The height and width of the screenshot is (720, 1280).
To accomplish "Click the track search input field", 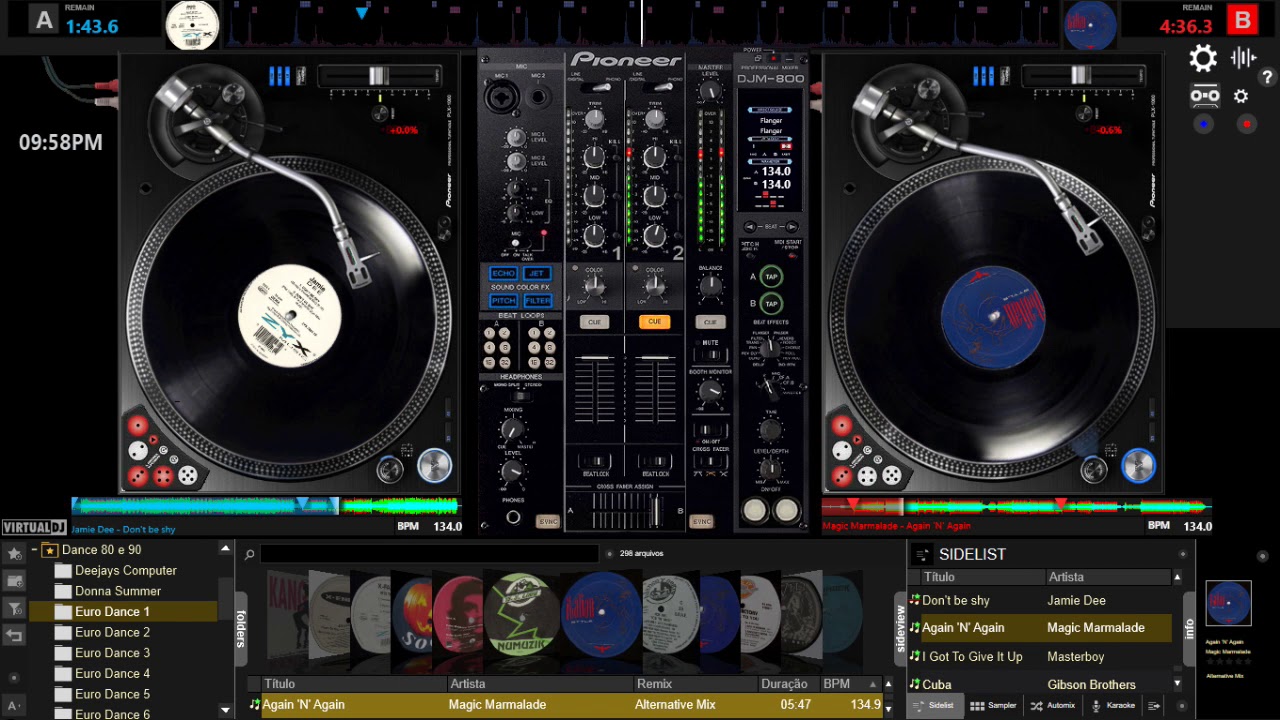I will (x=430, y=554).
